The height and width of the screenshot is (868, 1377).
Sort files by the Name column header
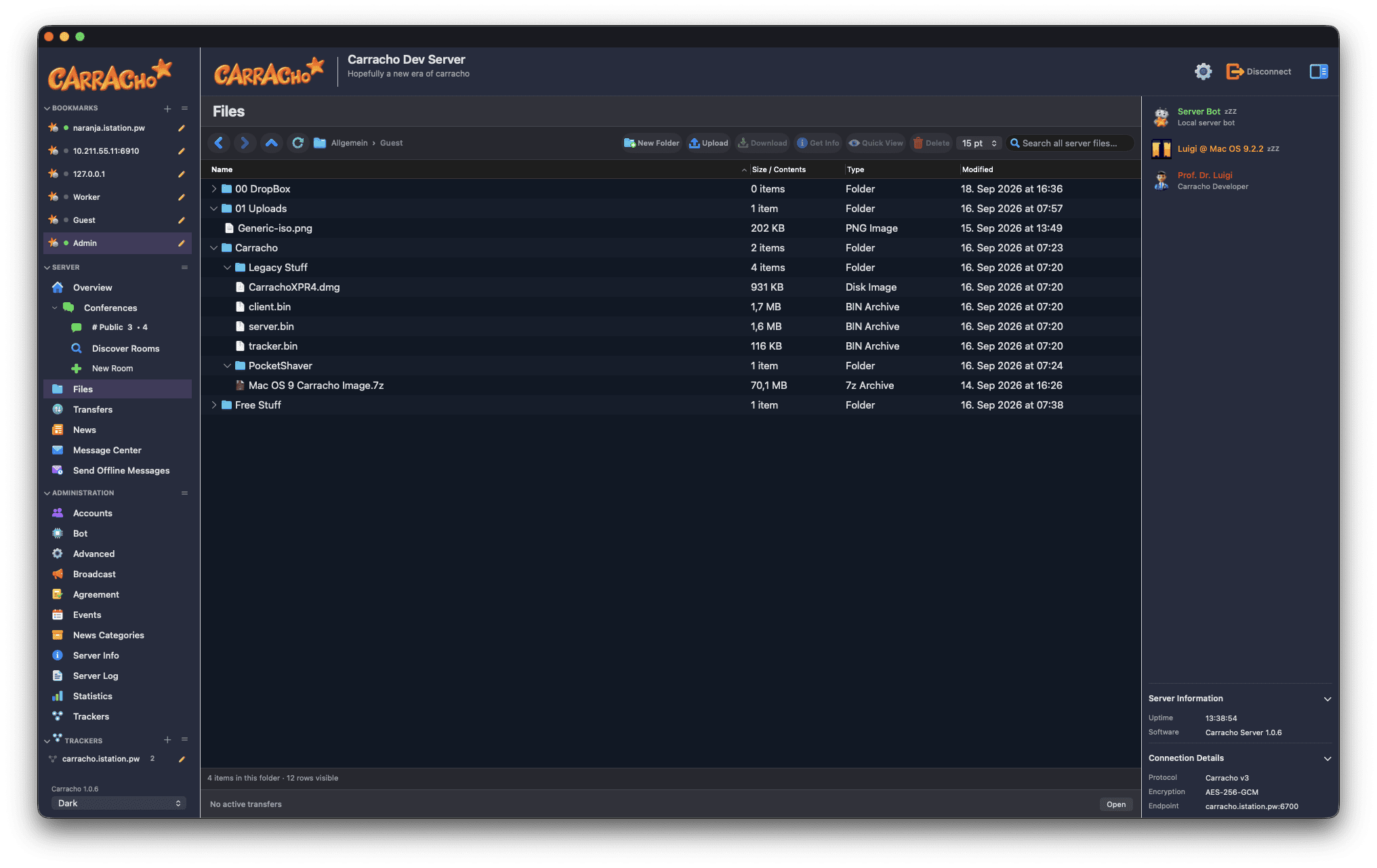(x=222, y=169)
